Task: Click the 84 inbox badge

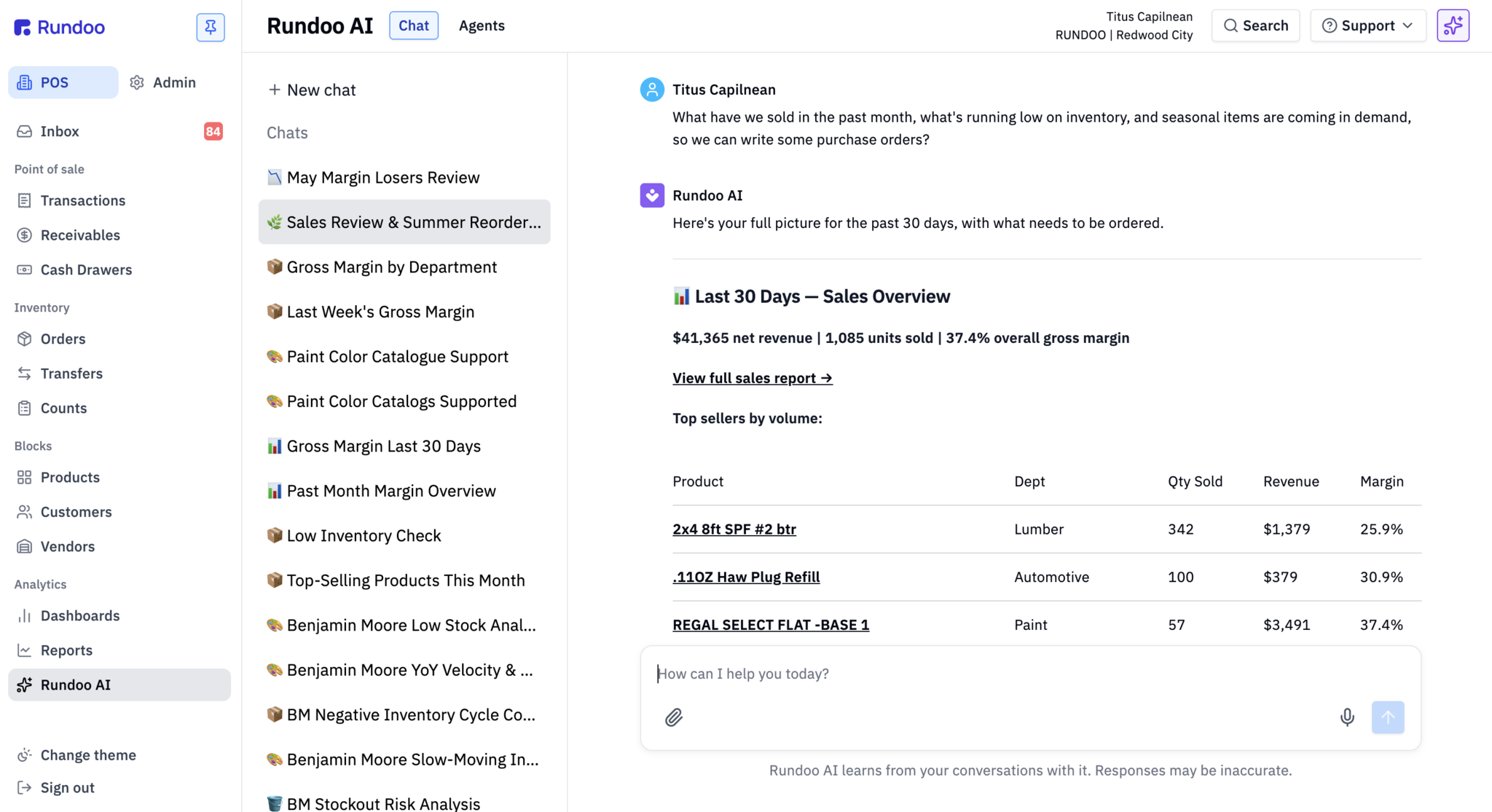Action: [x=213, y=131]
